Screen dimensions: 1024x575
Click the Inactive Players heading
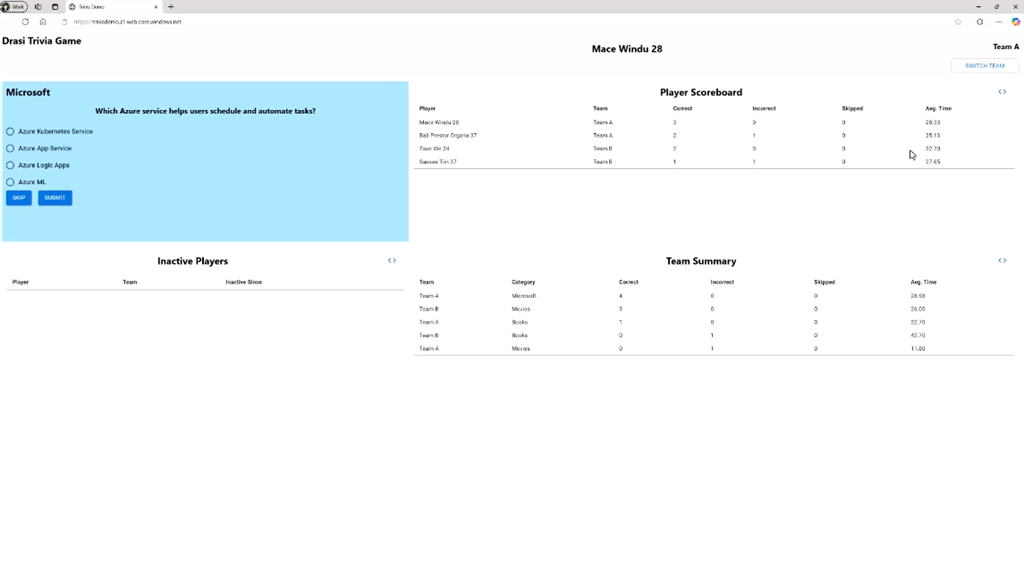[193, 261]
